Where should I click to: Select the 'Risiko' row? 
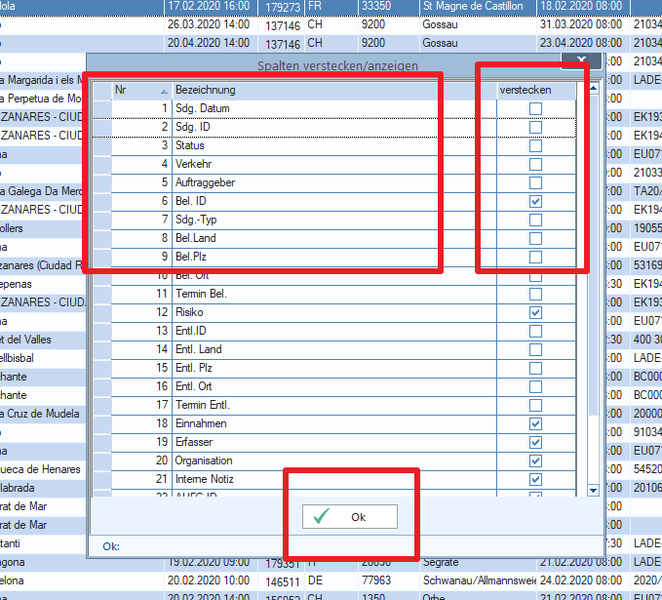tap(334, 312)
